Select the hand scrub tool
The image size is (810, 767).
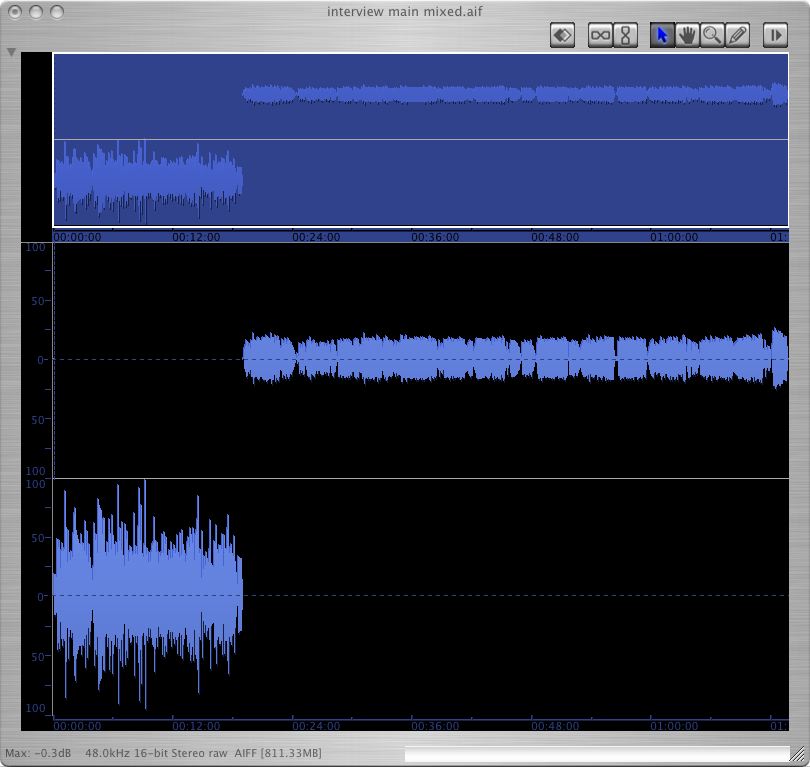click(x=687, y=36)
